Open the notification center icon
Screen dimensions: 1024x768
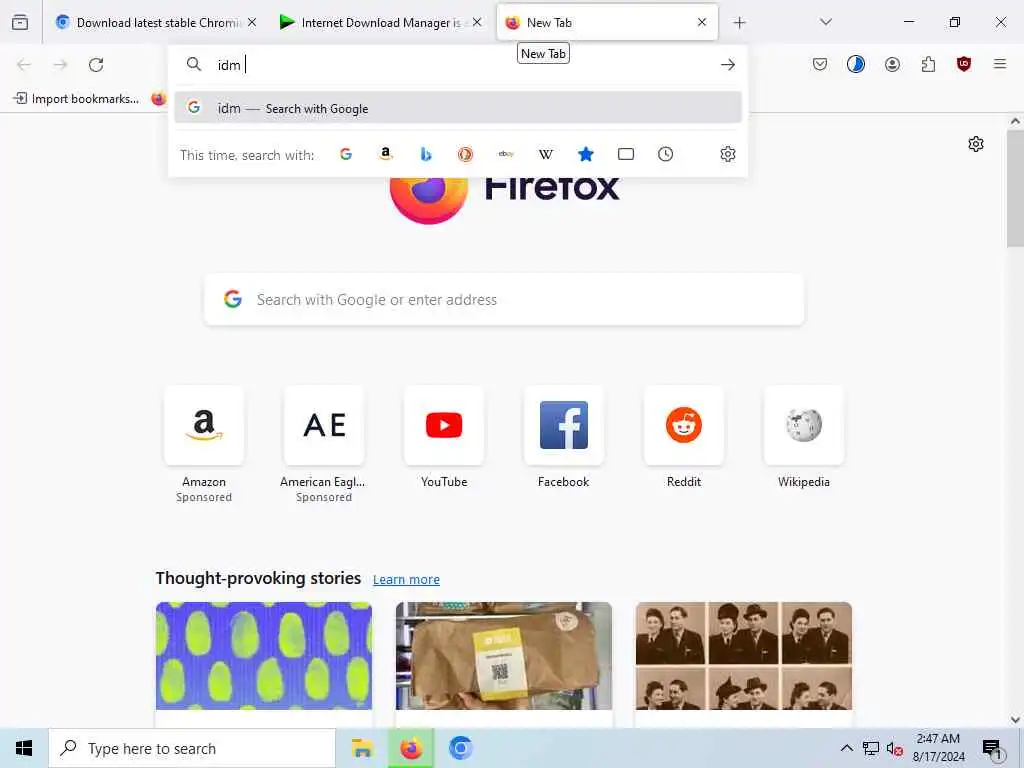click(x=993, y=749)
